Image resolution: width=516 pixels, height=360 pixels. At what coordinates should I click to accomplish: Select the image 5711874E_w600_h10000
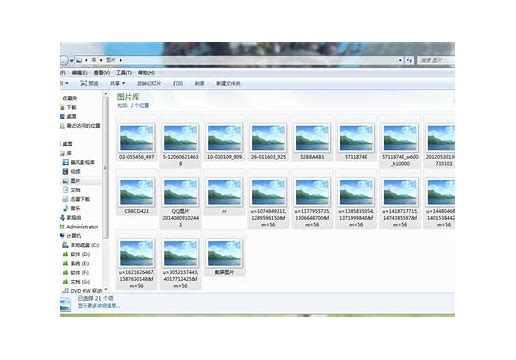400,141
